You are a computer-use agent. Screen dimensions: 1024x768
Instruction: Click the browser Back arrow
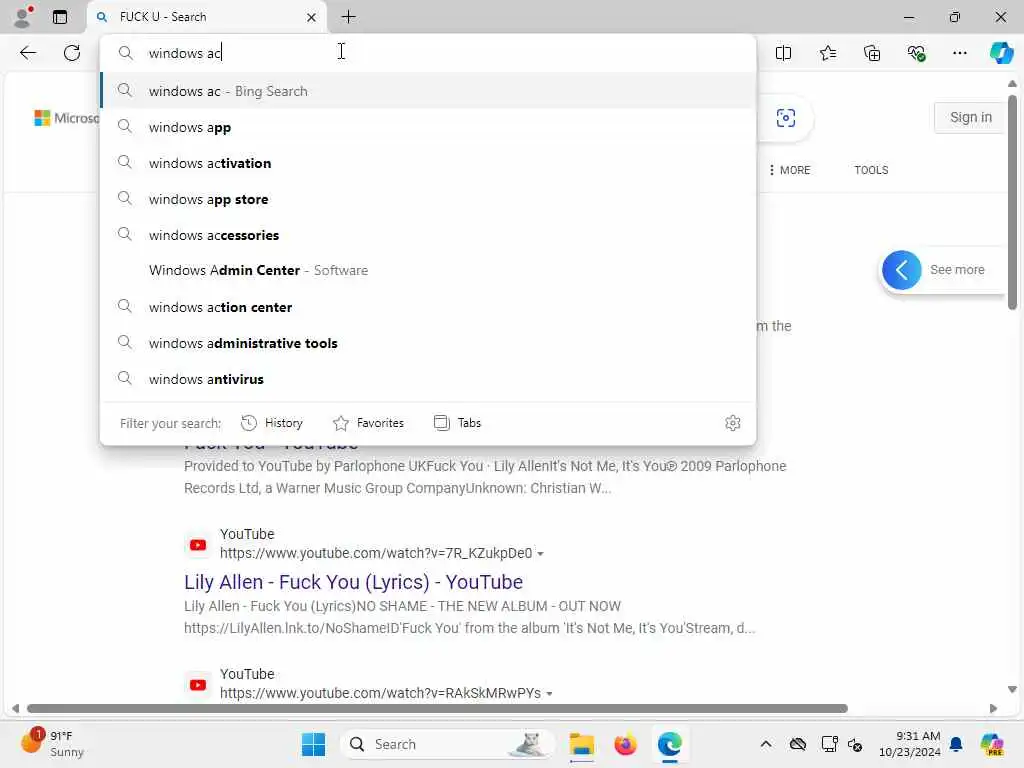28,53
